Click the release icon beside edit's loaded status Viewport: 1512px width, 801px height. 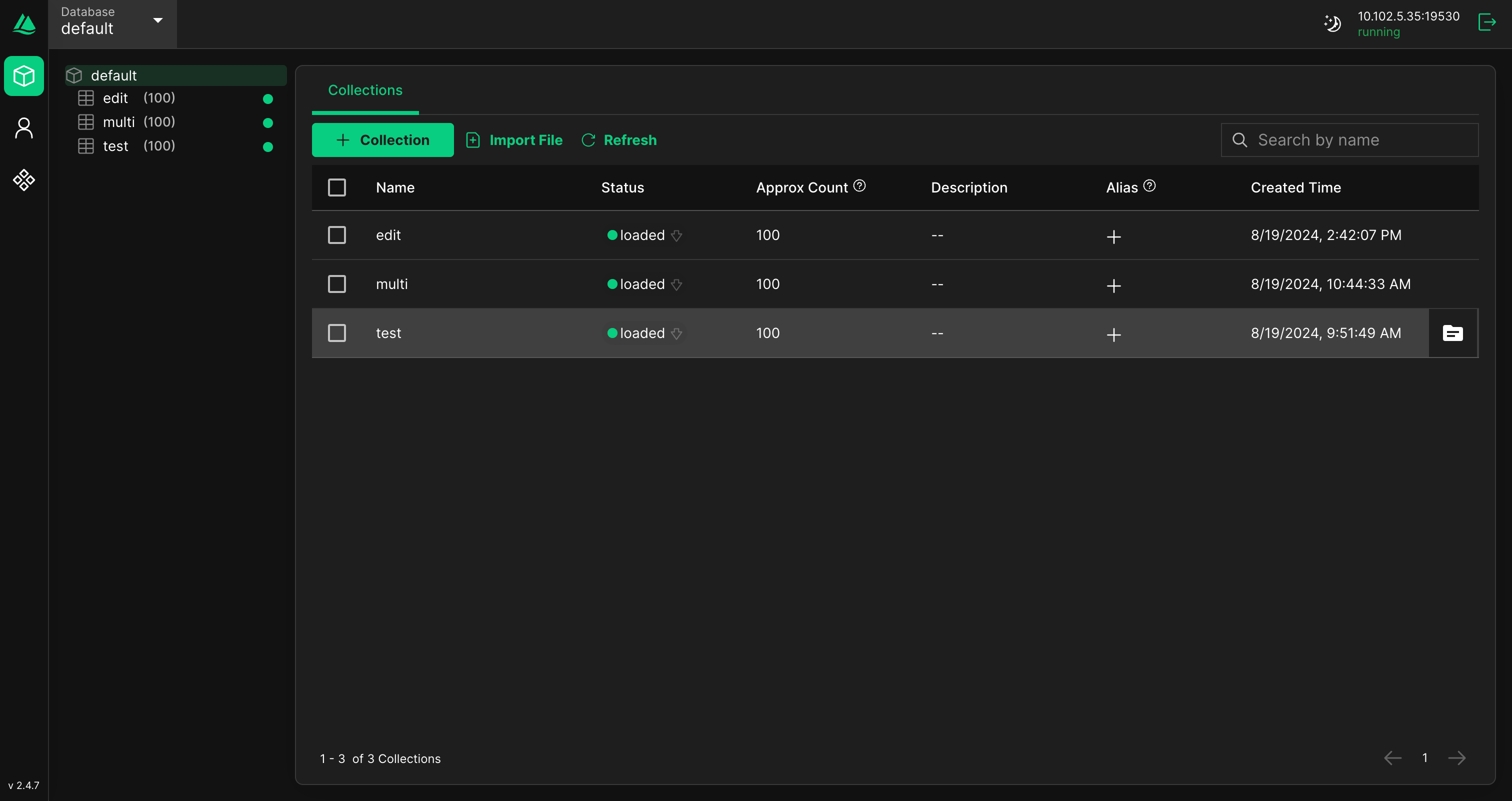pos(676,235)
